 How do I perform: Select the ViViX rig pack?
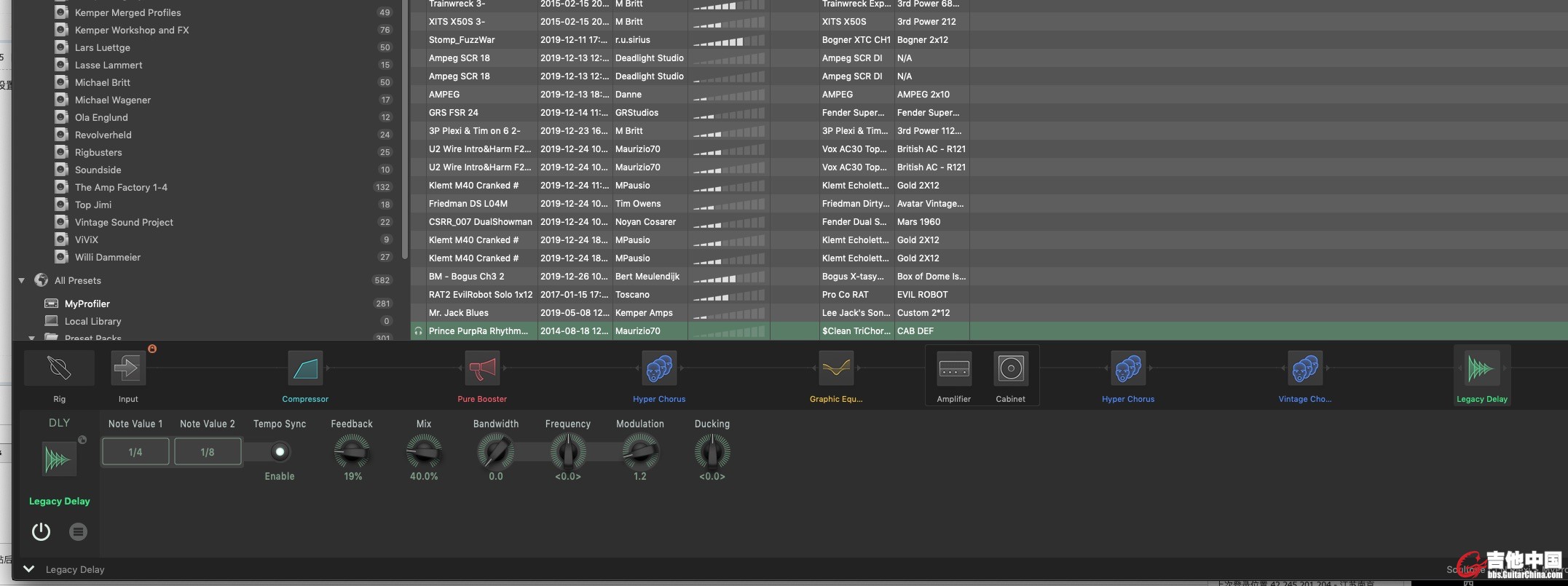tap(87, 239)
